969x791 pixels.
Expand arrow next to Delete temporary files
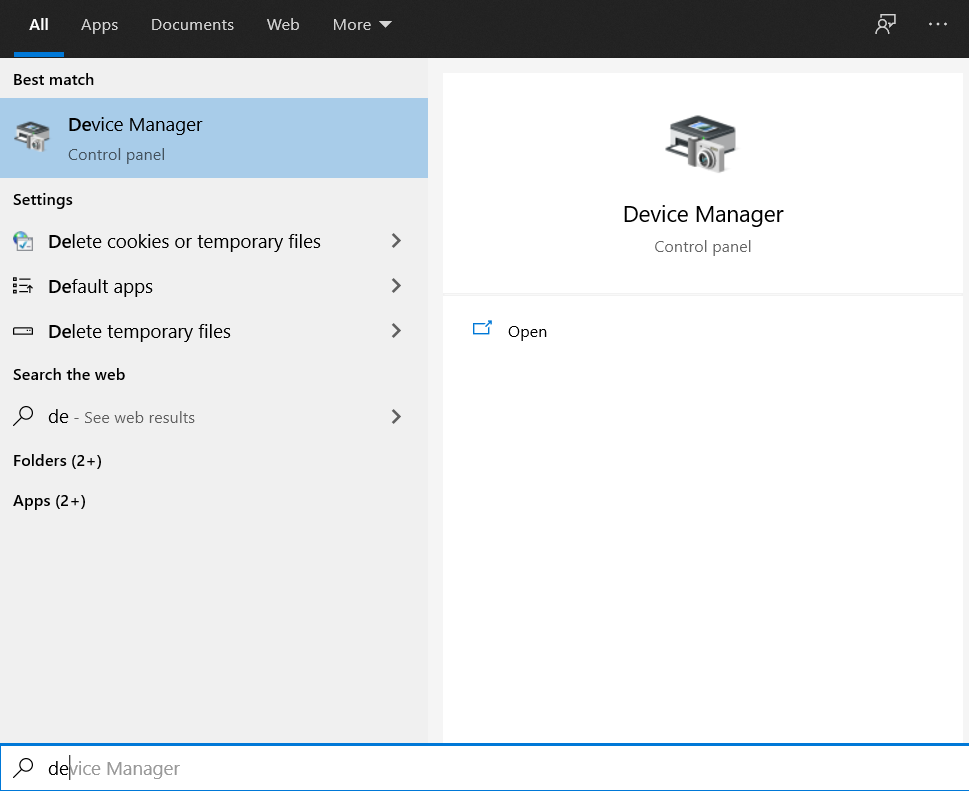coord(396,331)
